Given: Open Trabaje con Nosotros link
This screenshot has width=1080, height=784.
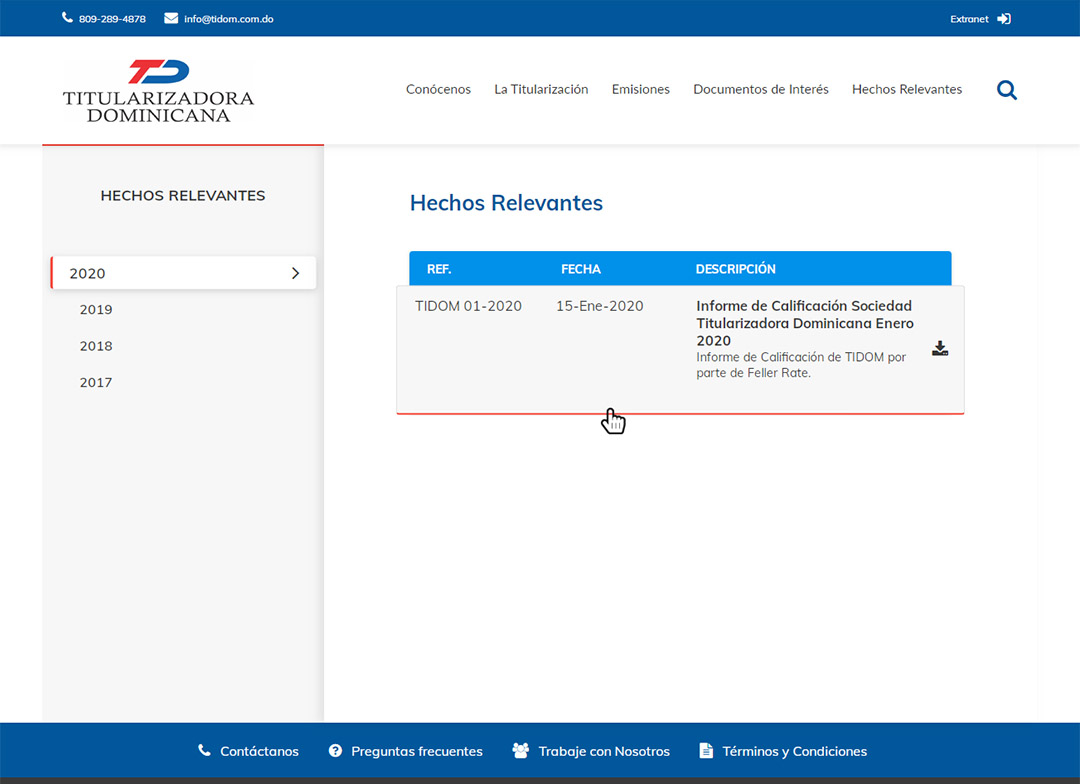Looking at the screenshot, I should [x=603, y=751].
